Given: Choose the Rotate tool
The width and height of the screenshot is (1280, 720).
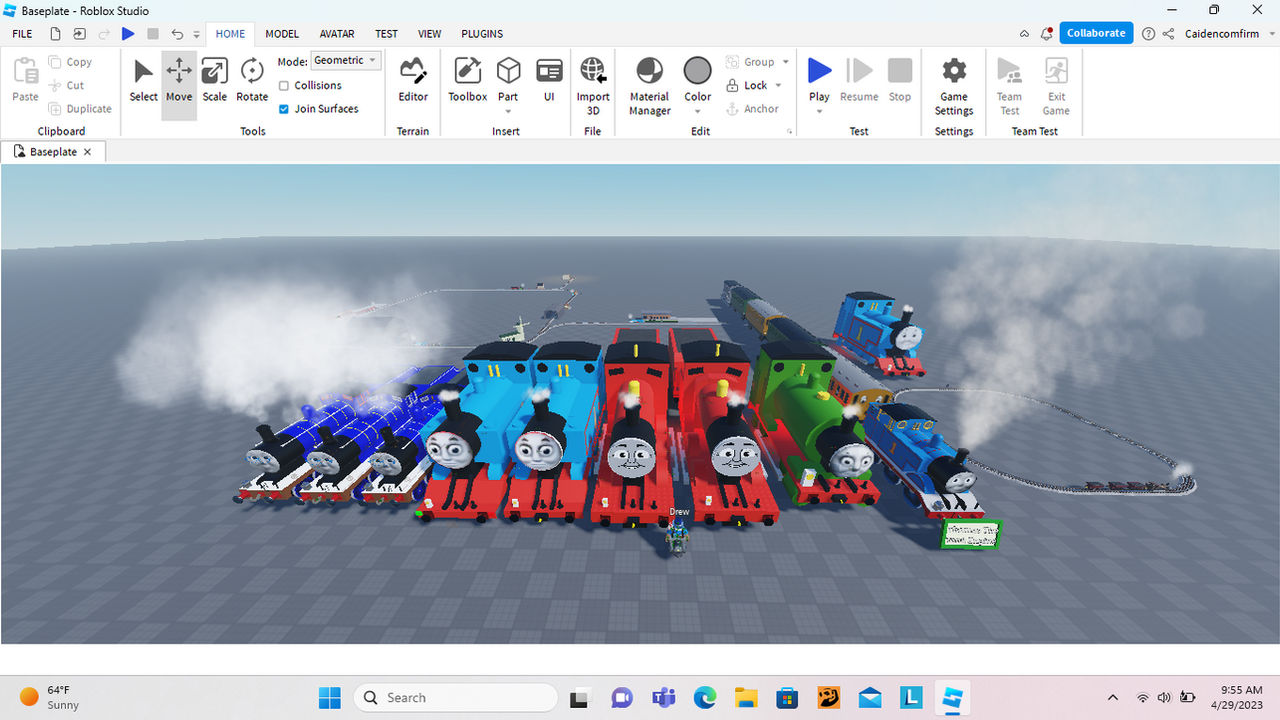Looking at the screenshot, I should [252, 80].
